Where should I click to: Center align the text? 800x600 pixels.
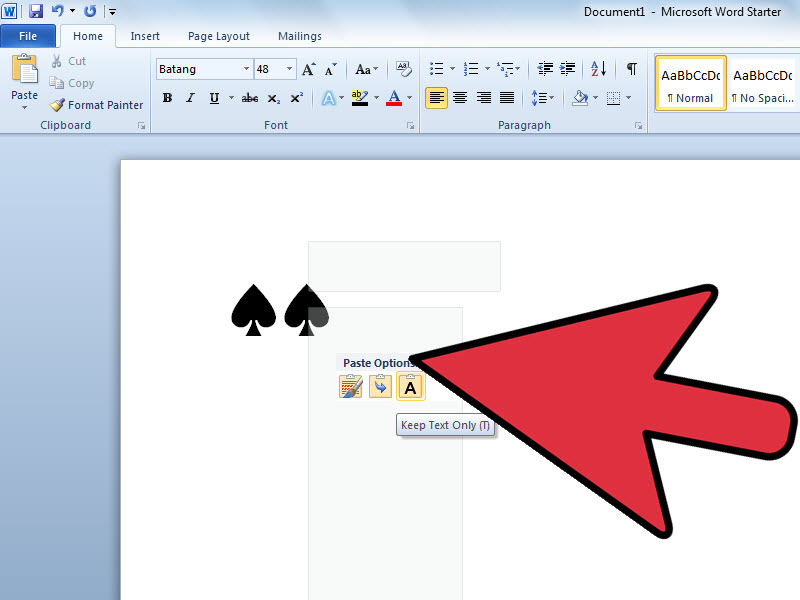click(x=460, y=98)
